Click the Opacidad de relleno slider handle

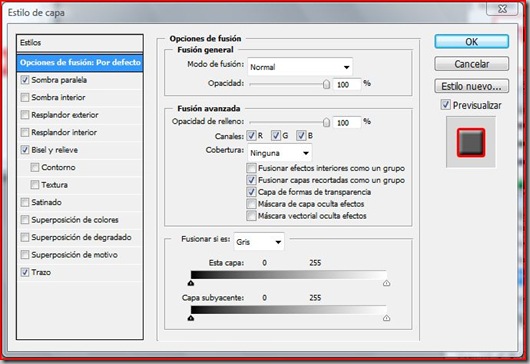coord(326,122)
